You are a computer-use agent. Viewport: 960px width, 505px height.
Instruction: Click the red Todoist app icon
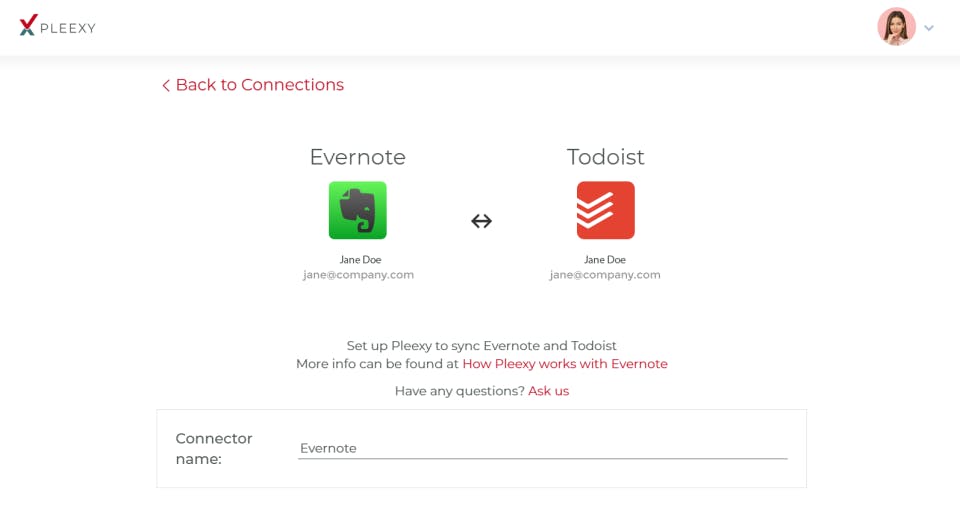[x=605, y=210]
